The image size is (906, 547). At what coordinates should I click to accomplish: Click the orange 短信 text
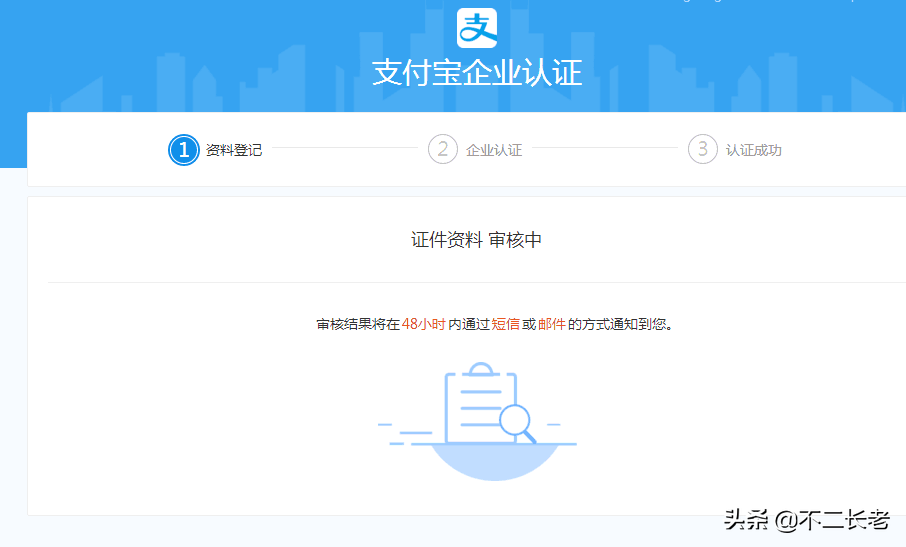point(506,324)
